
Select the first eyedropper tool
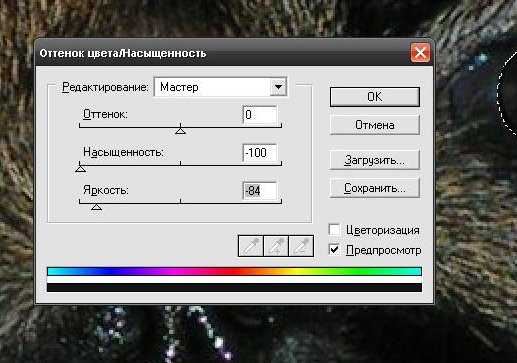(x=251, y=246)
